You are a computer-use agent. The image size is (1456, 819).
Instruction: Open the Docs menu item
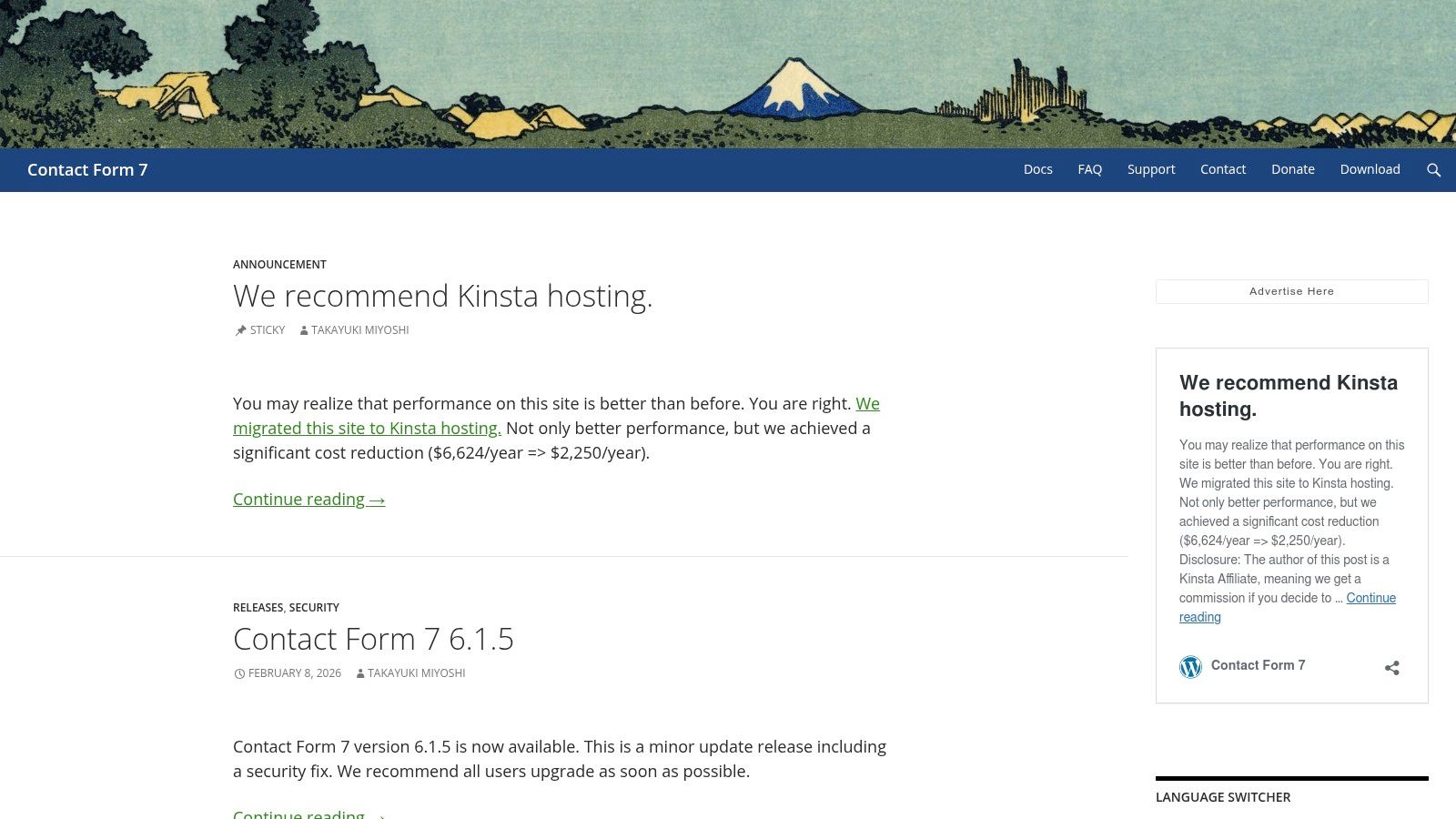pyautogui.click(x=1037, y=169)
